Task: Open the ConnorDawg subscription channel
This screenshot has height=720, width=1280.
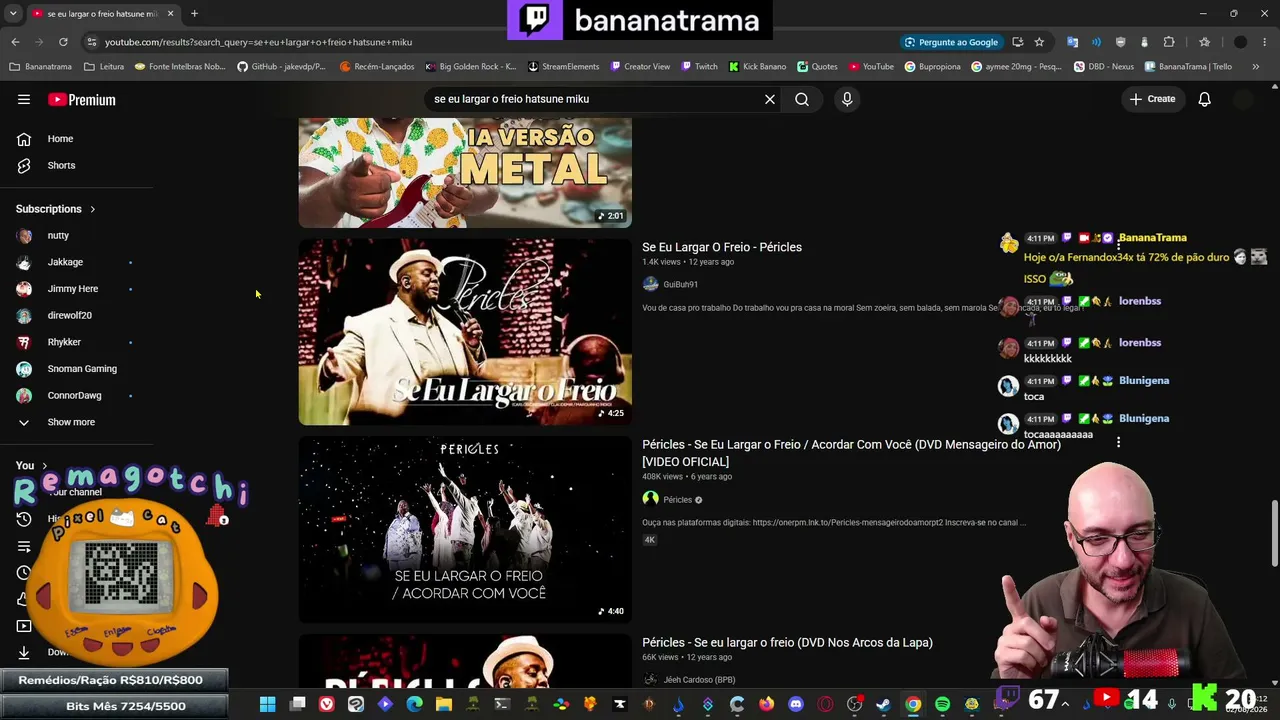Action: pyautogui.click(x=77, y=395)
